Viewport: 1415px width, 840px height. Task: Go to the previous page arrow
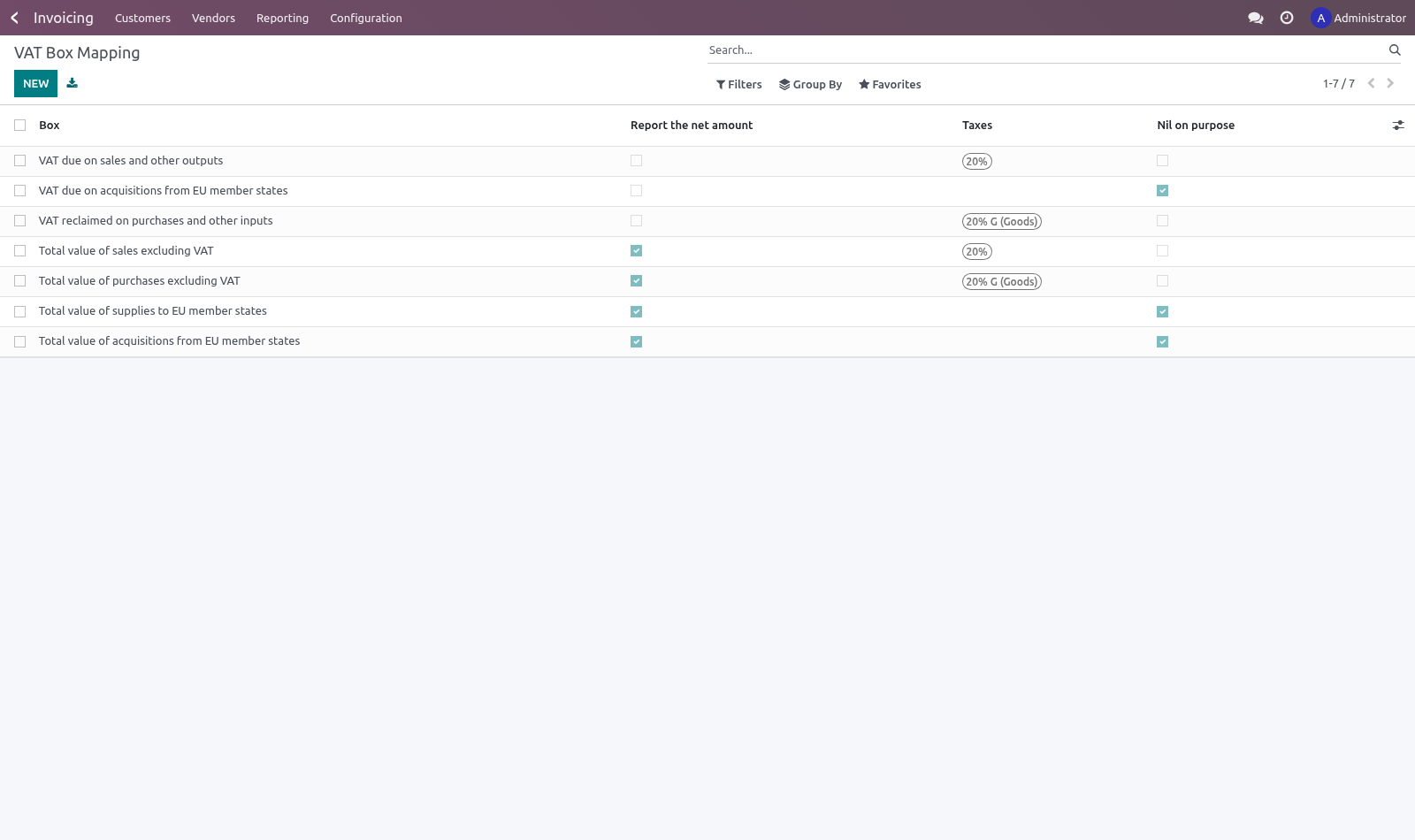[1372, 83]
